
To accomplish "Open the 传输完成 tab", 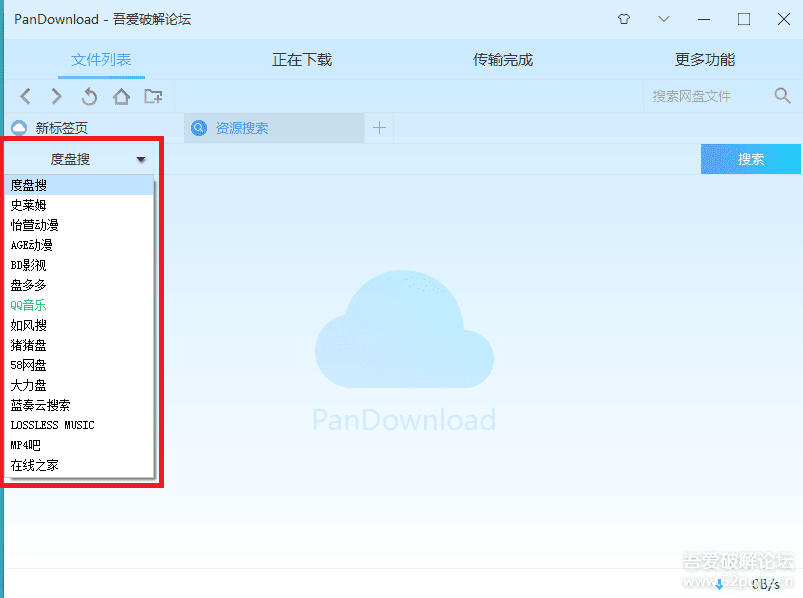I will coord(502,60).
